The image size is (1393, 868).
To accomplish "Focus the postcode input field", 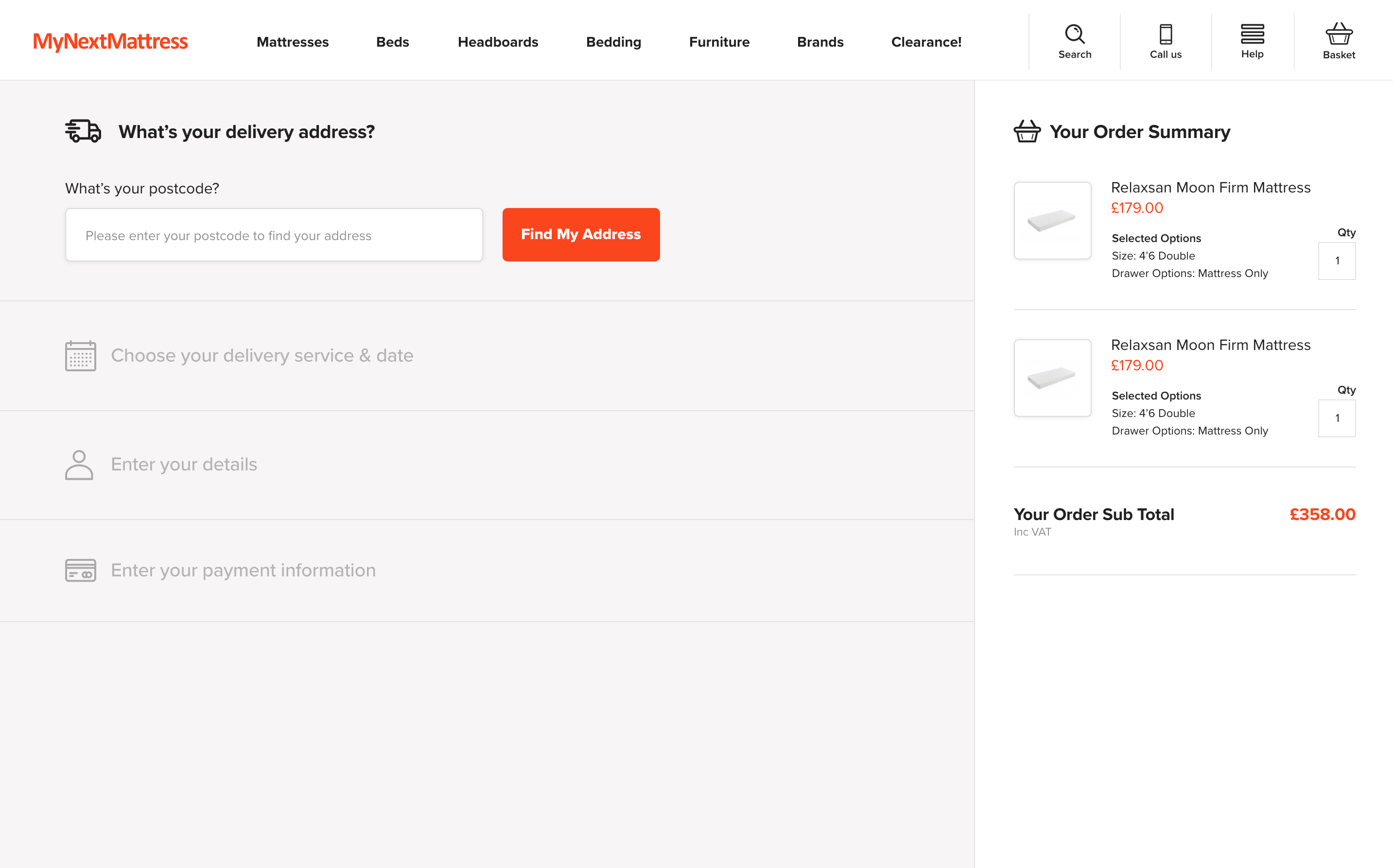I will pos(274,235).
